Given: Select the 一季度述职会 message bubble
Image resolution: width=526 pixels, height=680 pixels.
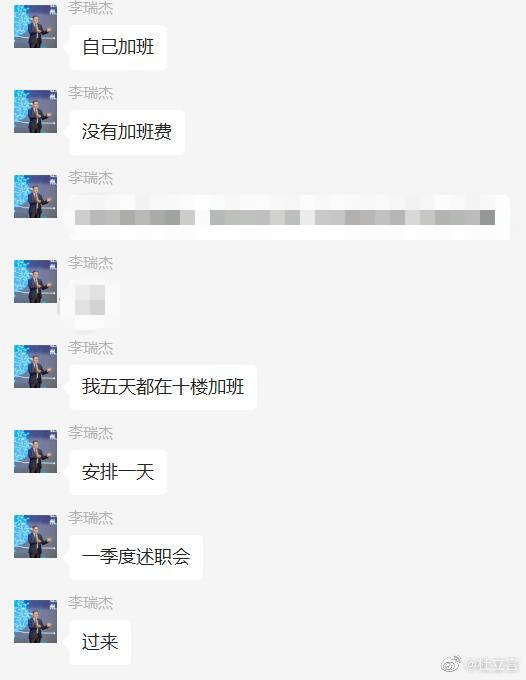Looking at the screenshot, I should [x=136, y=557].
